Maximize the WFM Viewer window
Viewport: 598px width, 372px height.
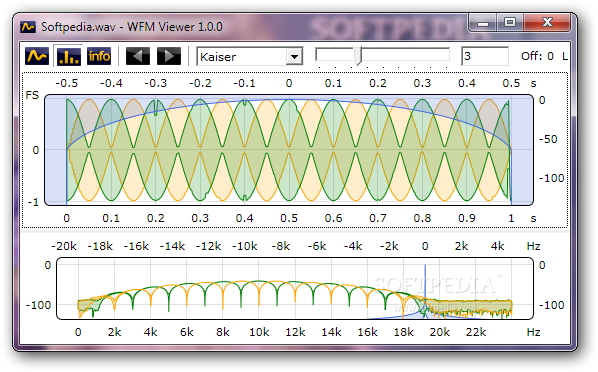[x=510, y=23]
